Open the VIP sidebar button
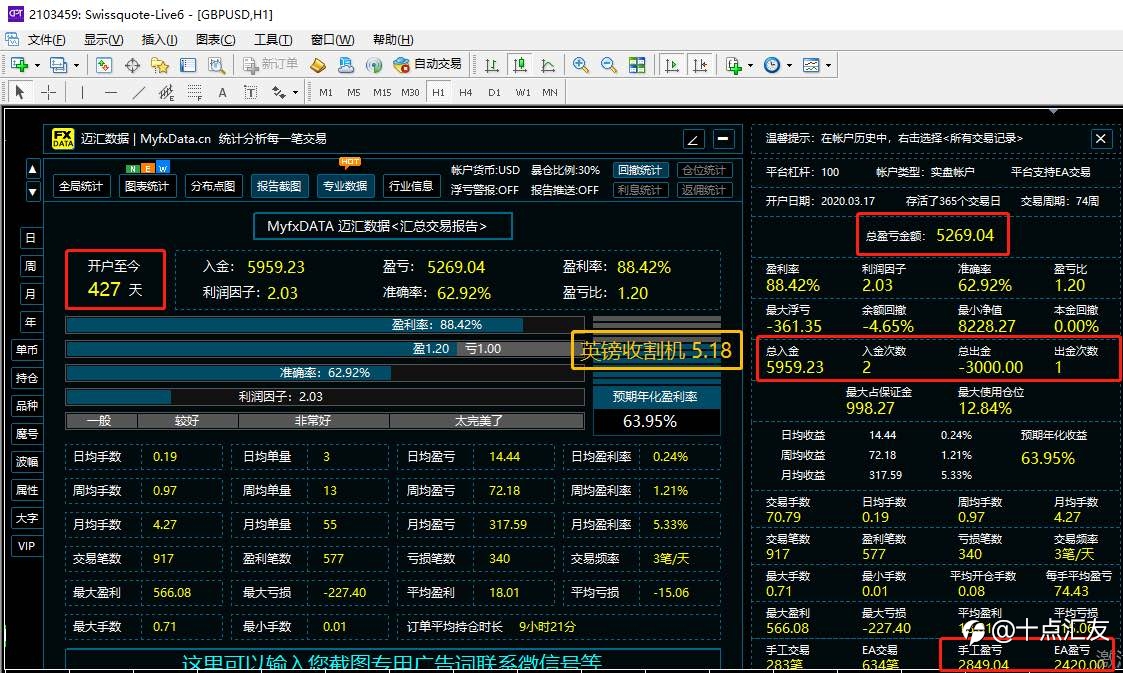Viewport: 1123px width, 673px height. tap(26, 546)
